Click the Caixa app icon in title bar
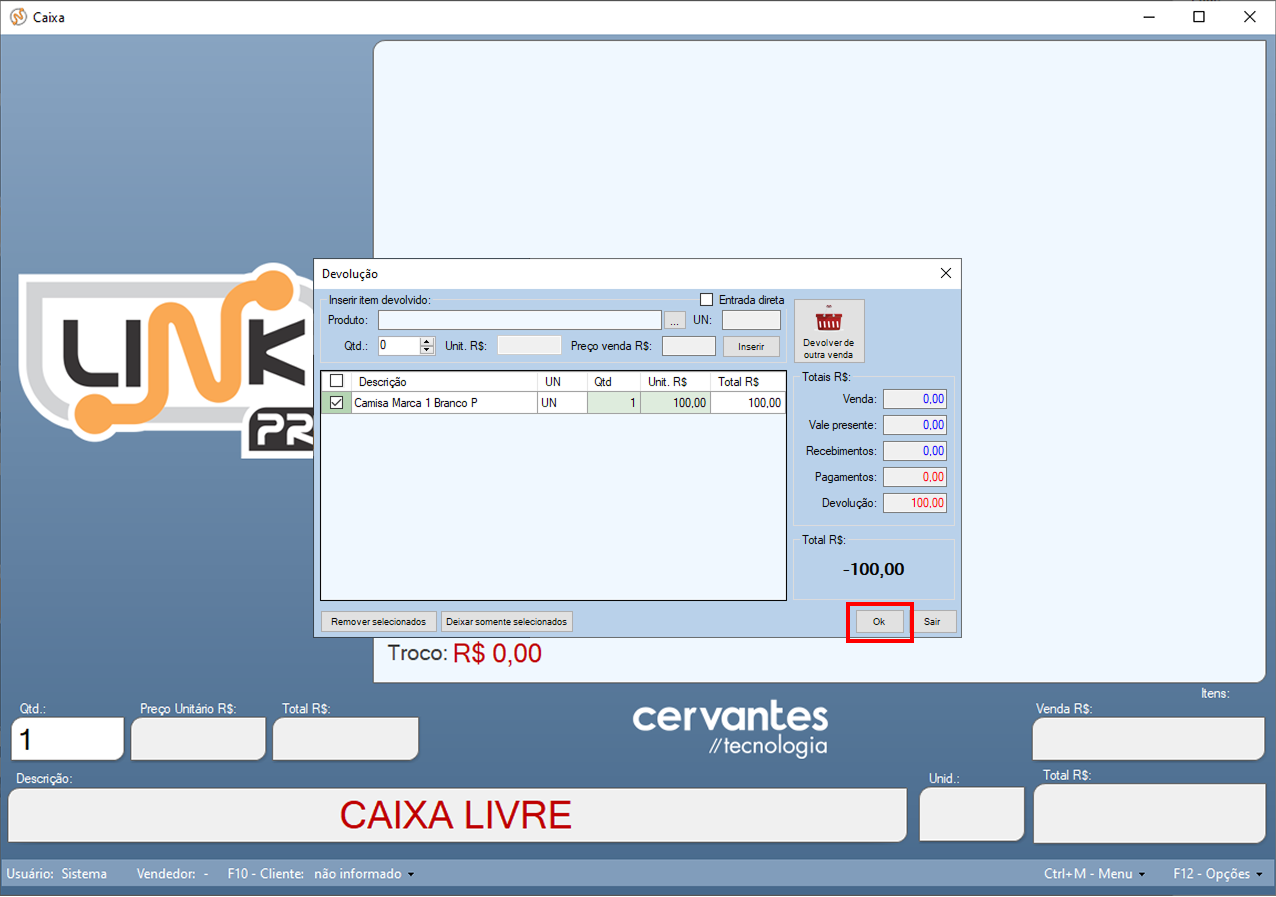1276x897 pixels. pos(18,17)
